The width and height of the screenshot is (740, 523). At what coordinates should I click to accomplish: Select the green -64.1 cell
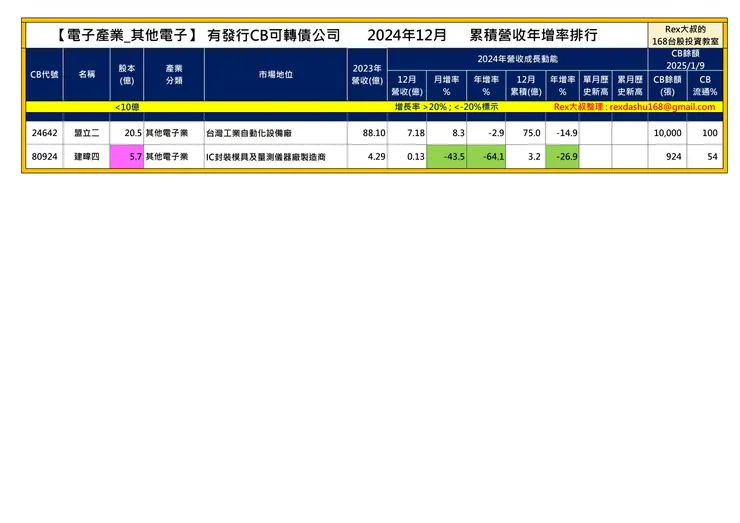pyautogui.click(x=486, y=157)
